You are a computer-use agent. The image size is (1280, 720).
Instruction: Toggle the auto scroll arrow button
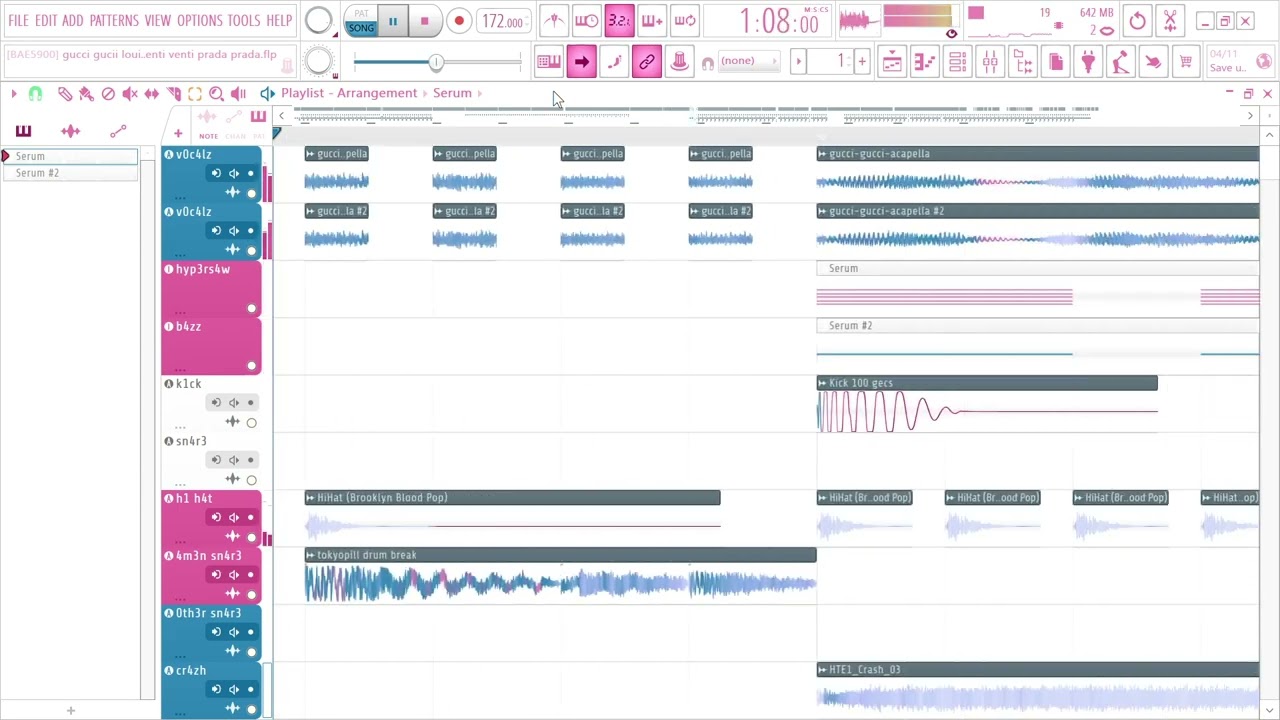point(581,62)
